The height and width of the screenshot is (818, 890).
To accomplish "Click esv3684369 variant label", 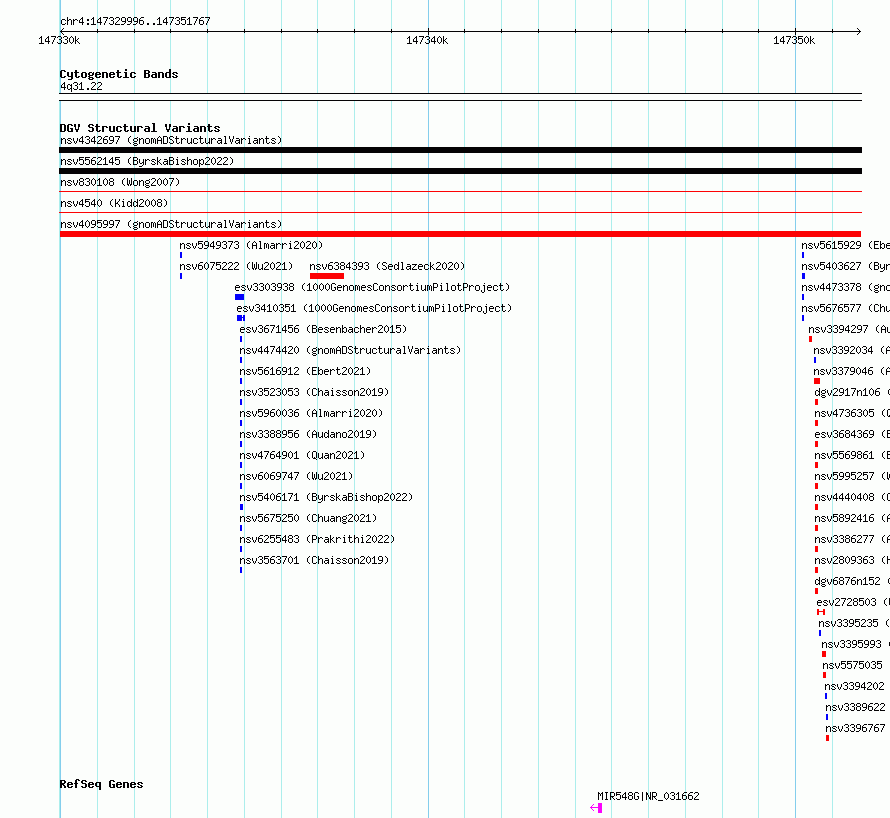I will coord(852,434).
